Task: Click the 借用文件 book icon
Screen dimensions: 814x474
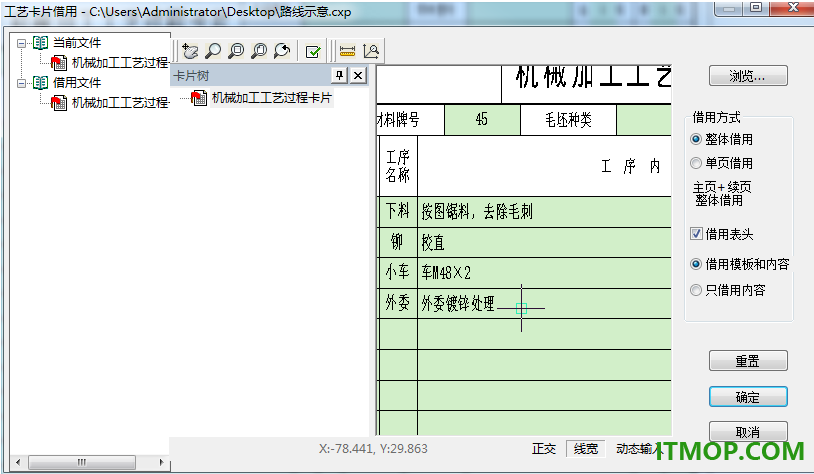Action: tap(40, 82)
